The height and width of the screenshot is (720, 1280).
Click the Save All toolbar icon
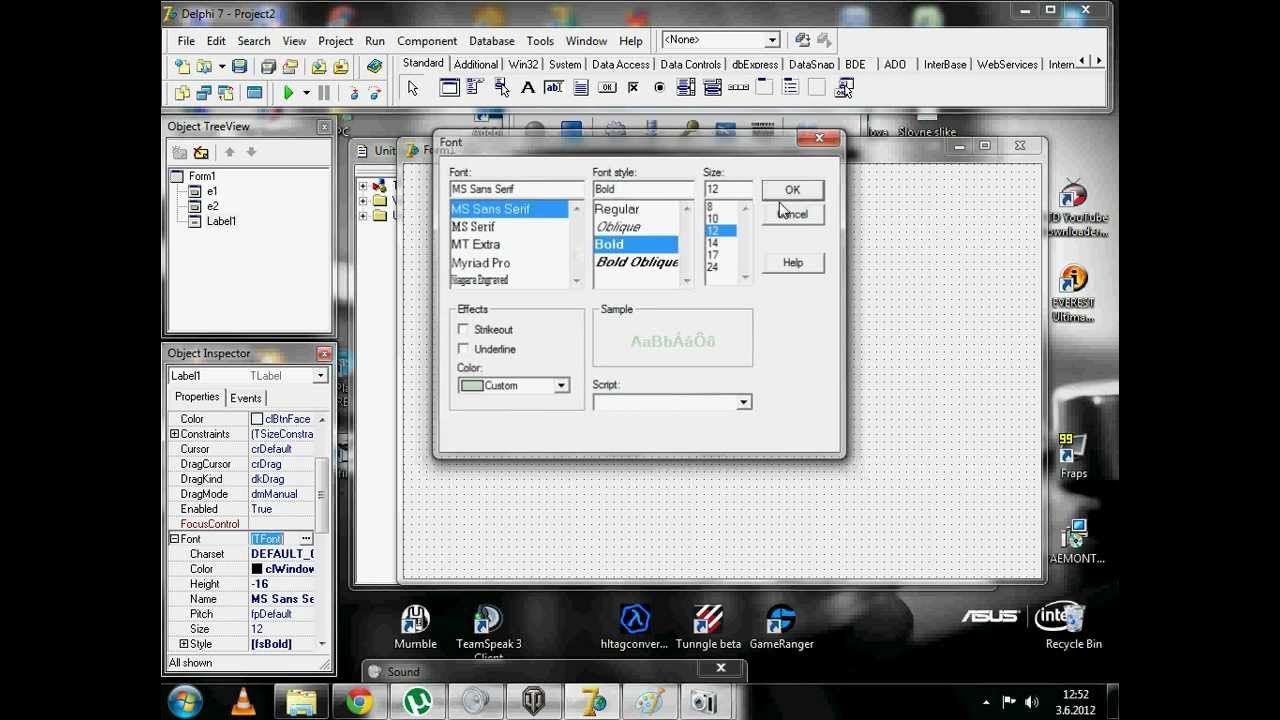(268, 66)
